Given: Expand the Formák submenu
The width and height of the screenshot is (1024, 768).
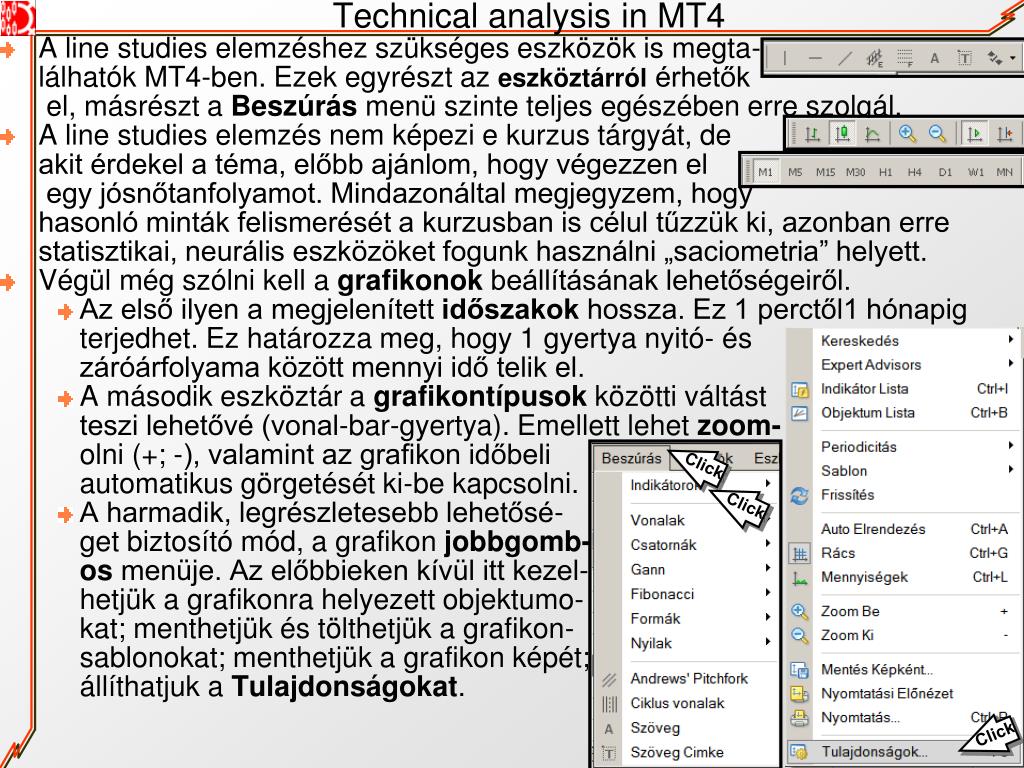Looking at the screenshot, I should [768, 617].
